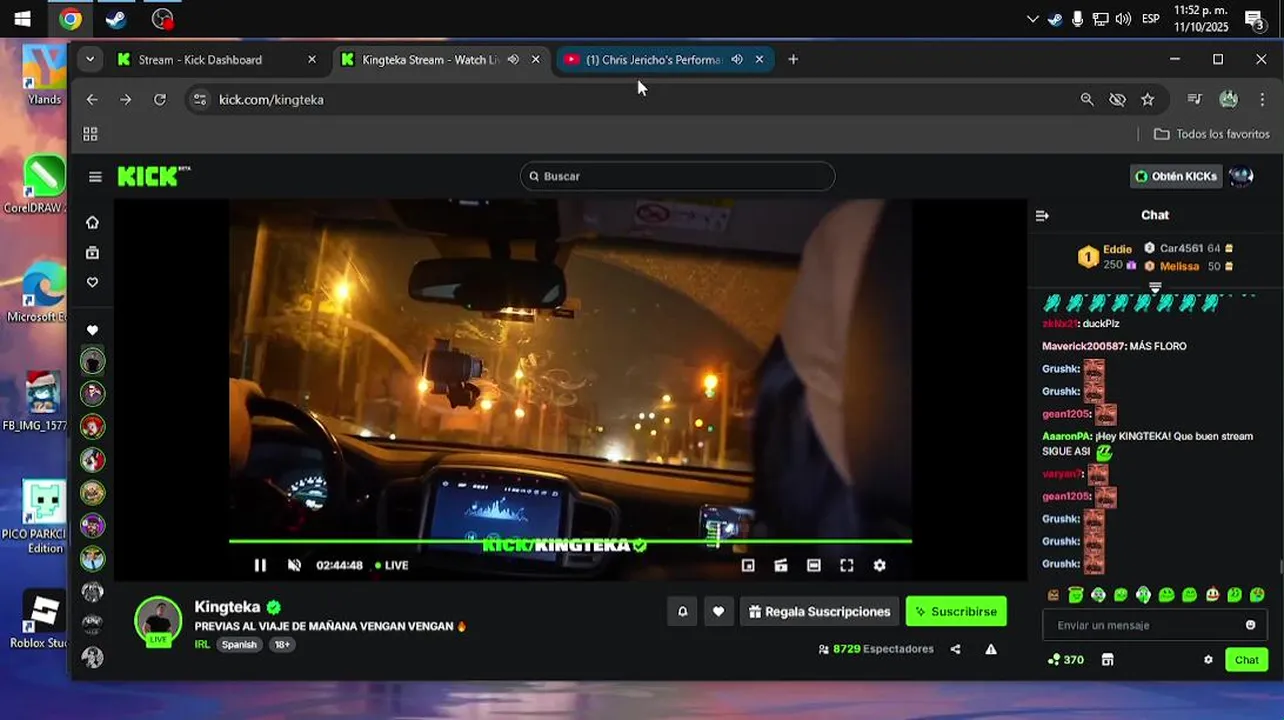Open zoom magnifier icon in address bar
The height and width of the screenshot is (720, 1284).
pos(1087,99)
